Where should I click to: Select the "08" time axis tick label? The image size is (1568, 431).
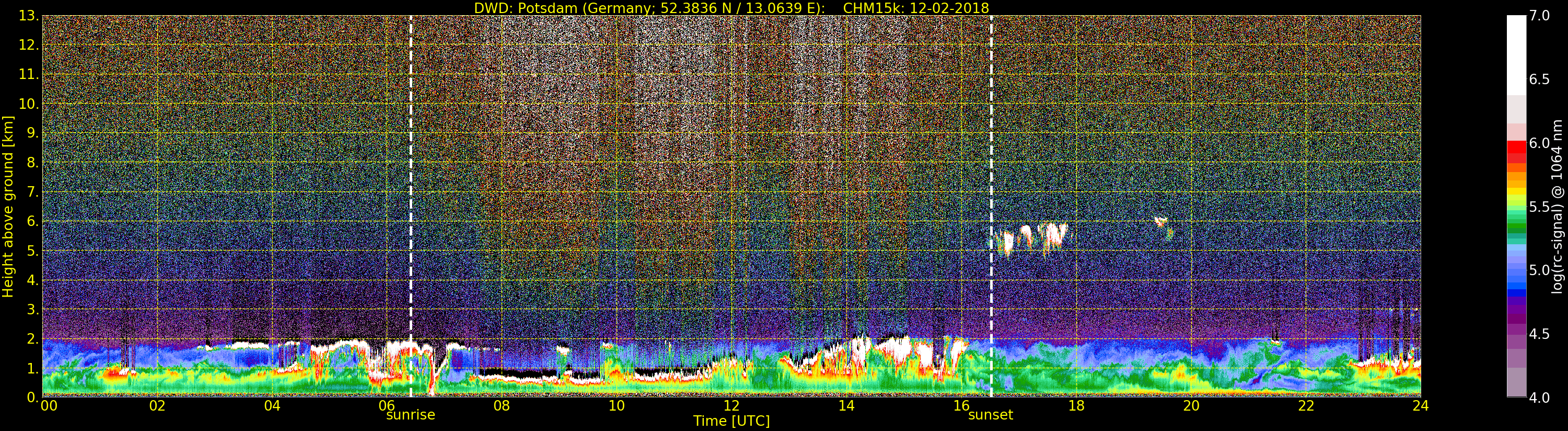[502, 406]
